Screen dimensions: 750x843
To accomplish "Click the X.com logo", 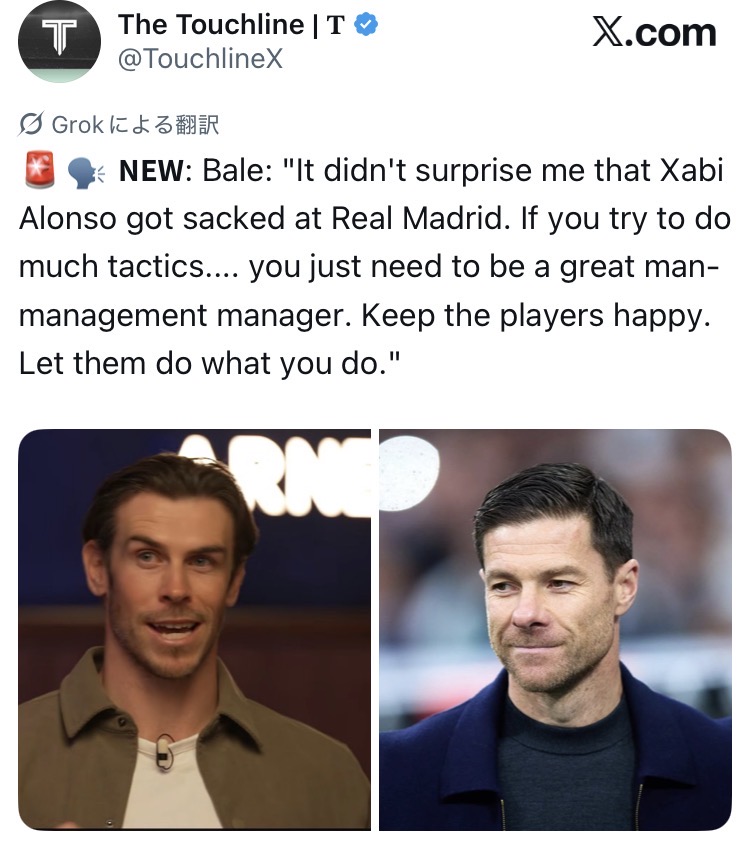I will click(654, 33).
